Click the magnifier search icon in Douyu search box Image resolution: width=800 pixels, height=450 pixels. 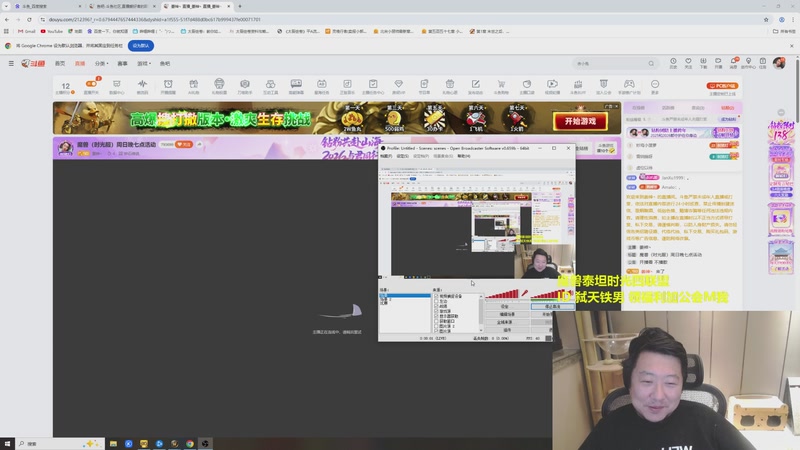(x=651, y=64)
